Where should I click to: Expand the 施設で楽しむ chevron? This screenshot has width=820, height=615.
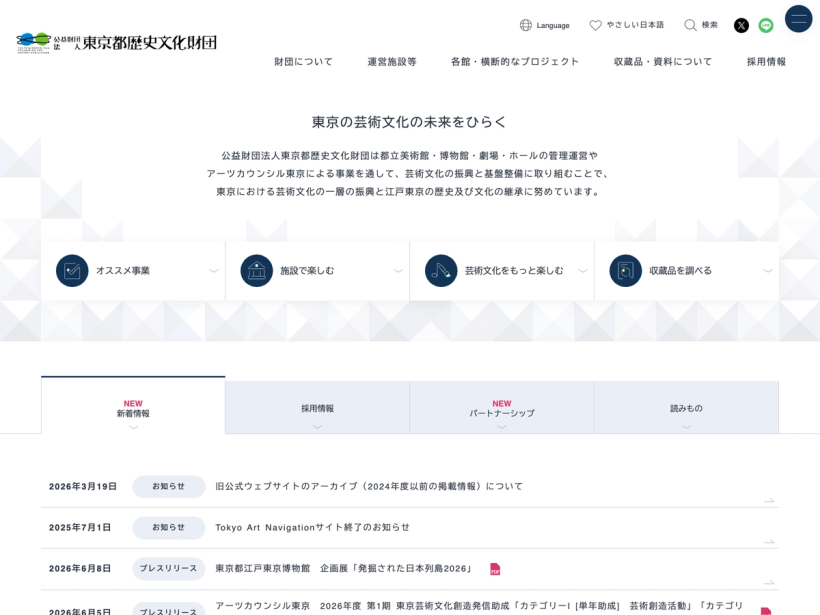[x=398, y=271]
